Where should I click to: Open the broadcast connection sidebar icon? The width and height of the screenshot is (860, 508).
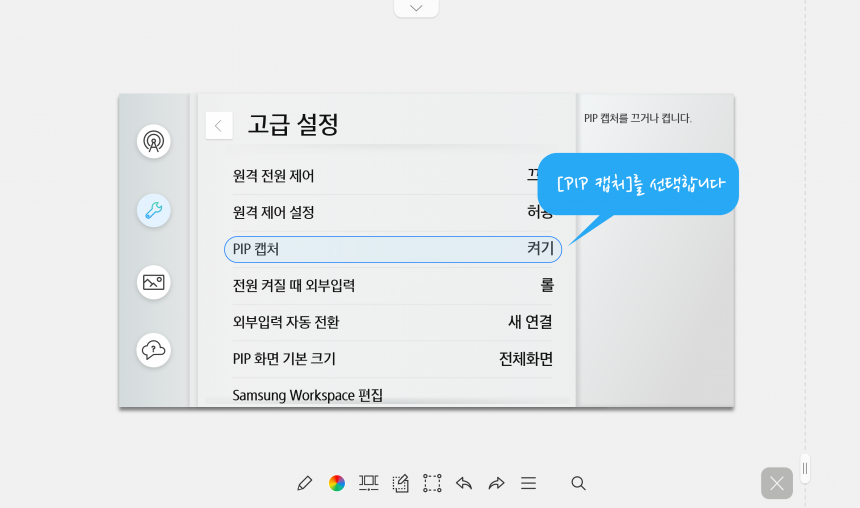tap(154, 142)
